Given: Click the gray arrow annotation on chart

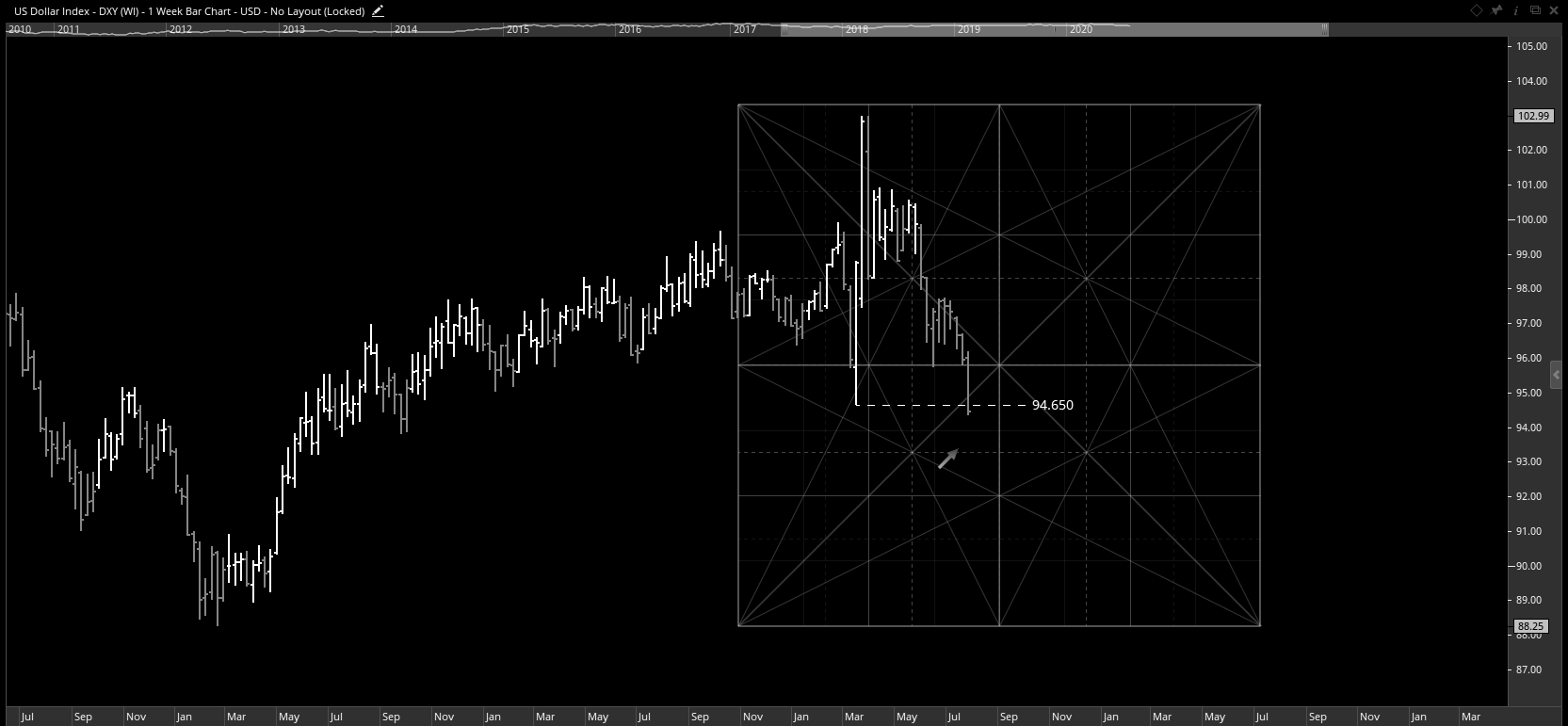Looking at the screenshot, I should [947, 460].
